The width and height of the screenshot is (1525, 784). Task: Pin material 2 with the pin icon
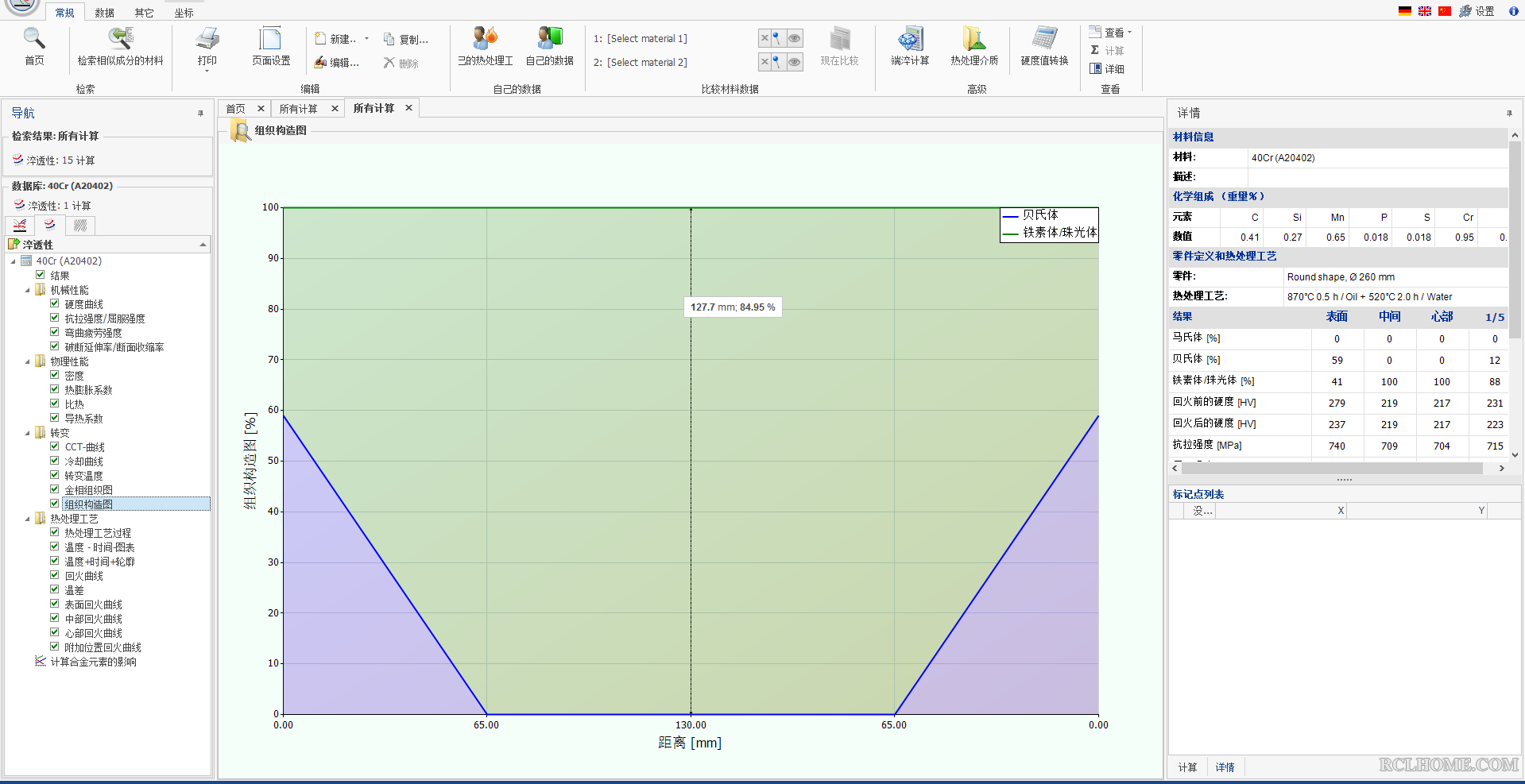(778, 62)
